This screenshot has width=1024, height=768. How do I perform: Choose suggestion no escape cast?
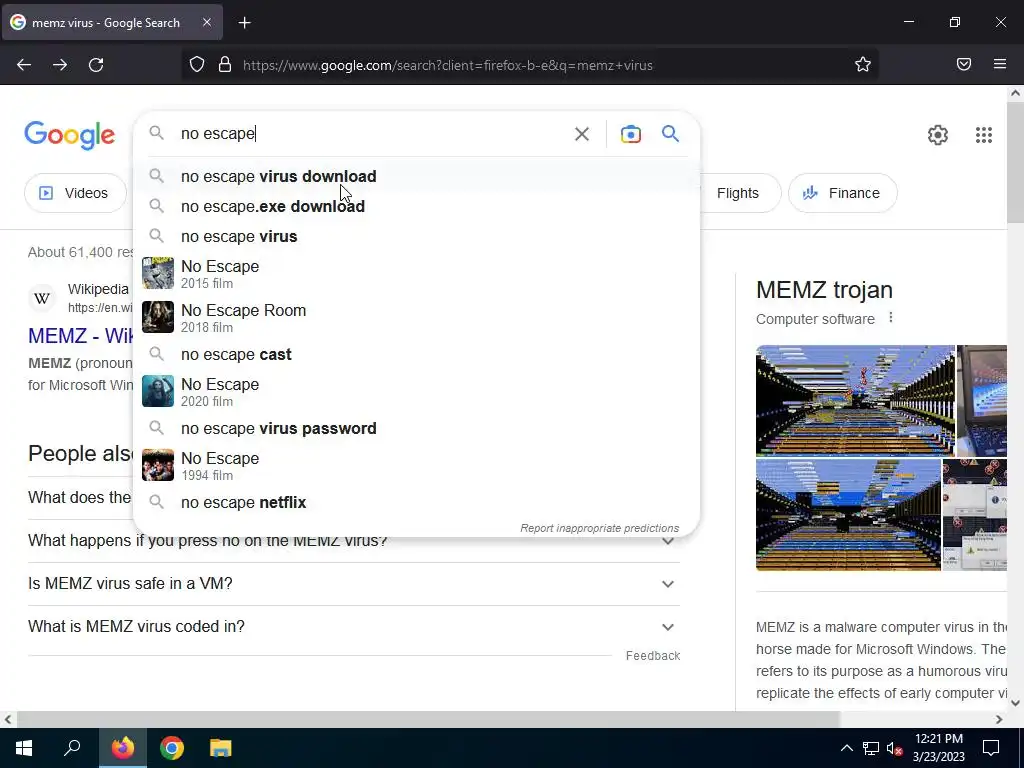click(x=416, y=355)
